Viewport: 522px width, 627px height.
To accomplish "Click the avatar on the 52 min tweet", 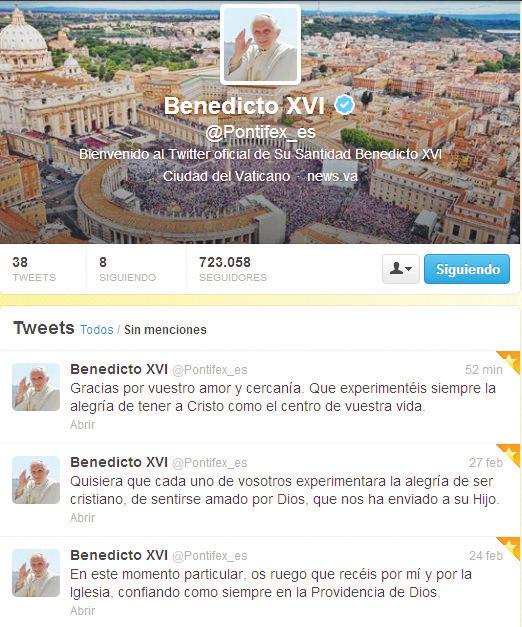I will coord(36,387).
